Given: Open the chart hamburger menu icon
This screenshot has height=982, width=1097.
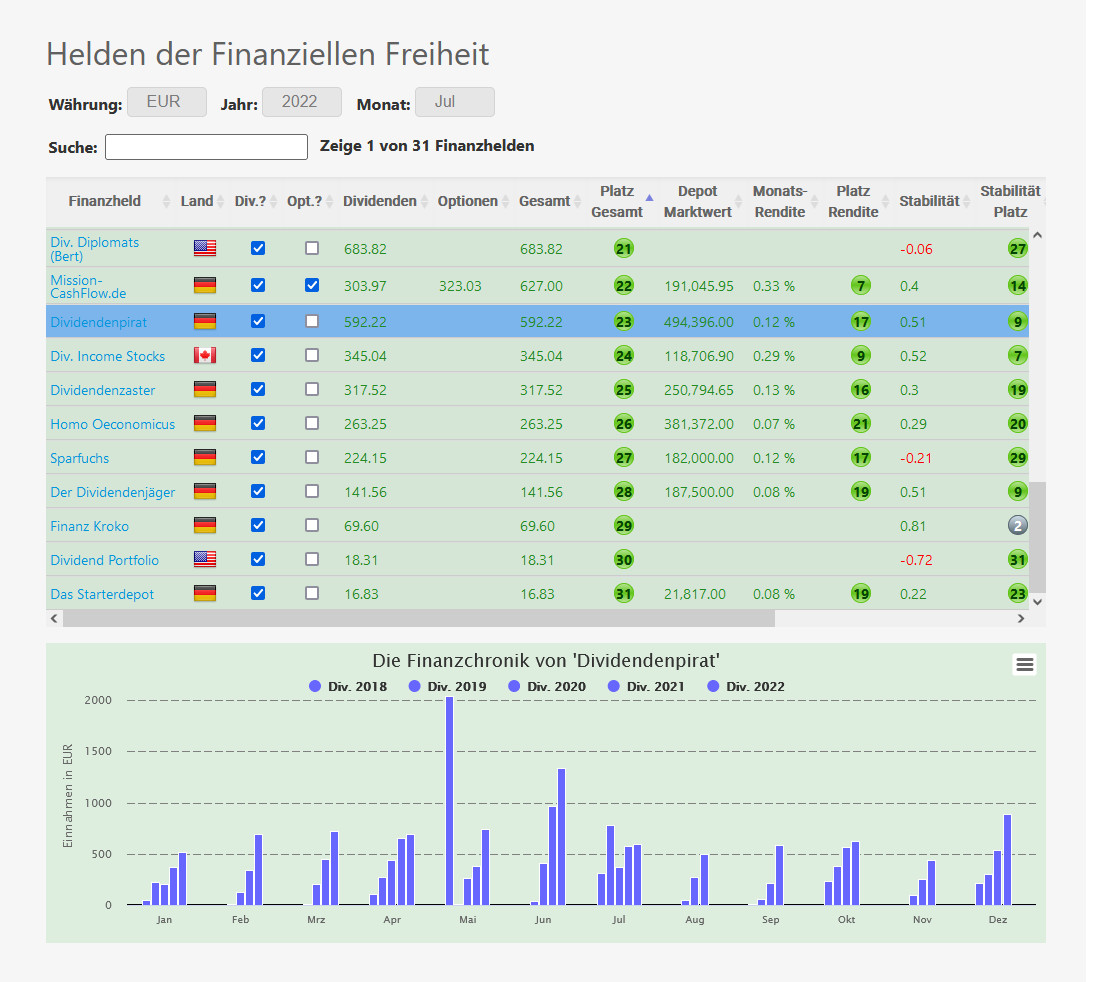Looking at the screenshot, I should tap(1024, 665).
